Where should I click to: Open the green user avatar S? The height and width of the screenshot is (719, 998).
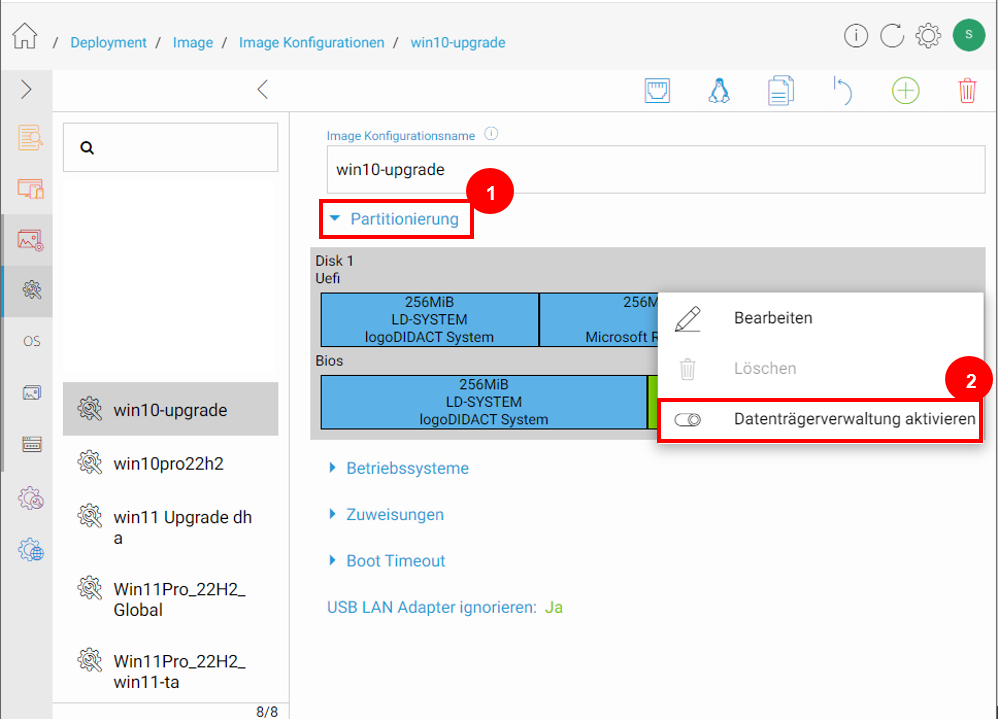(969, 35)
